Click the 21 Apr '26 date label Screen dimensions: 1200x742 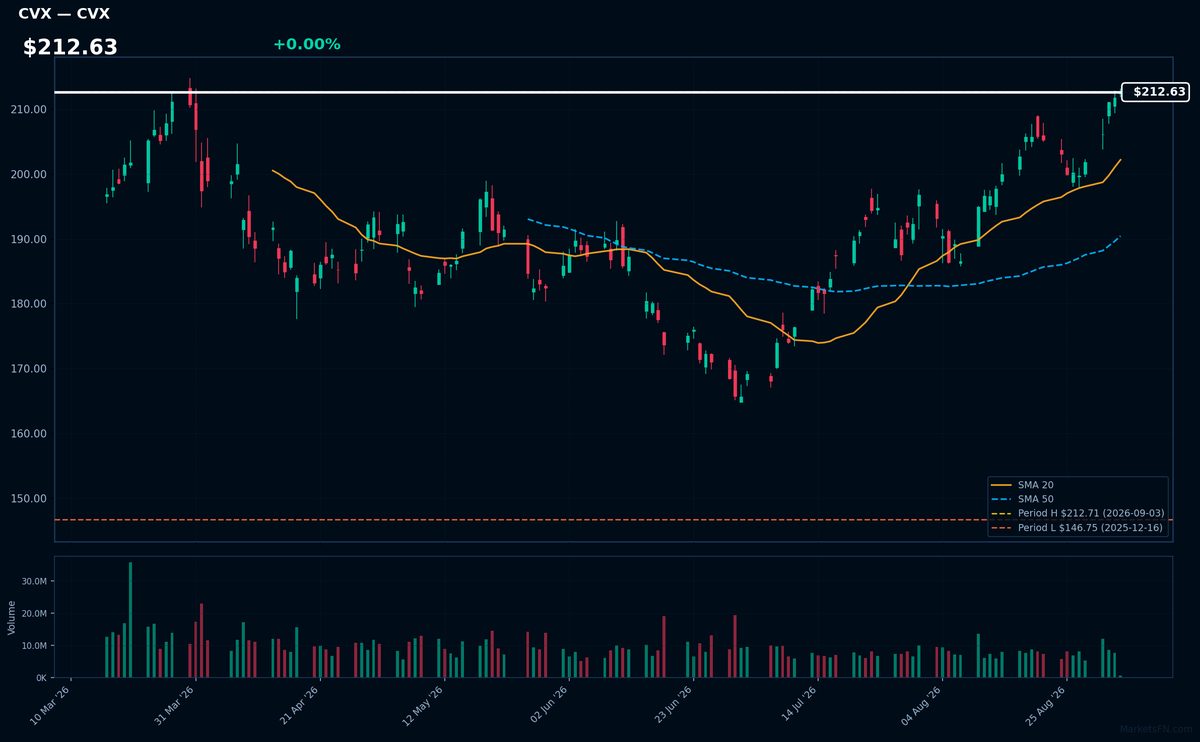298,704
